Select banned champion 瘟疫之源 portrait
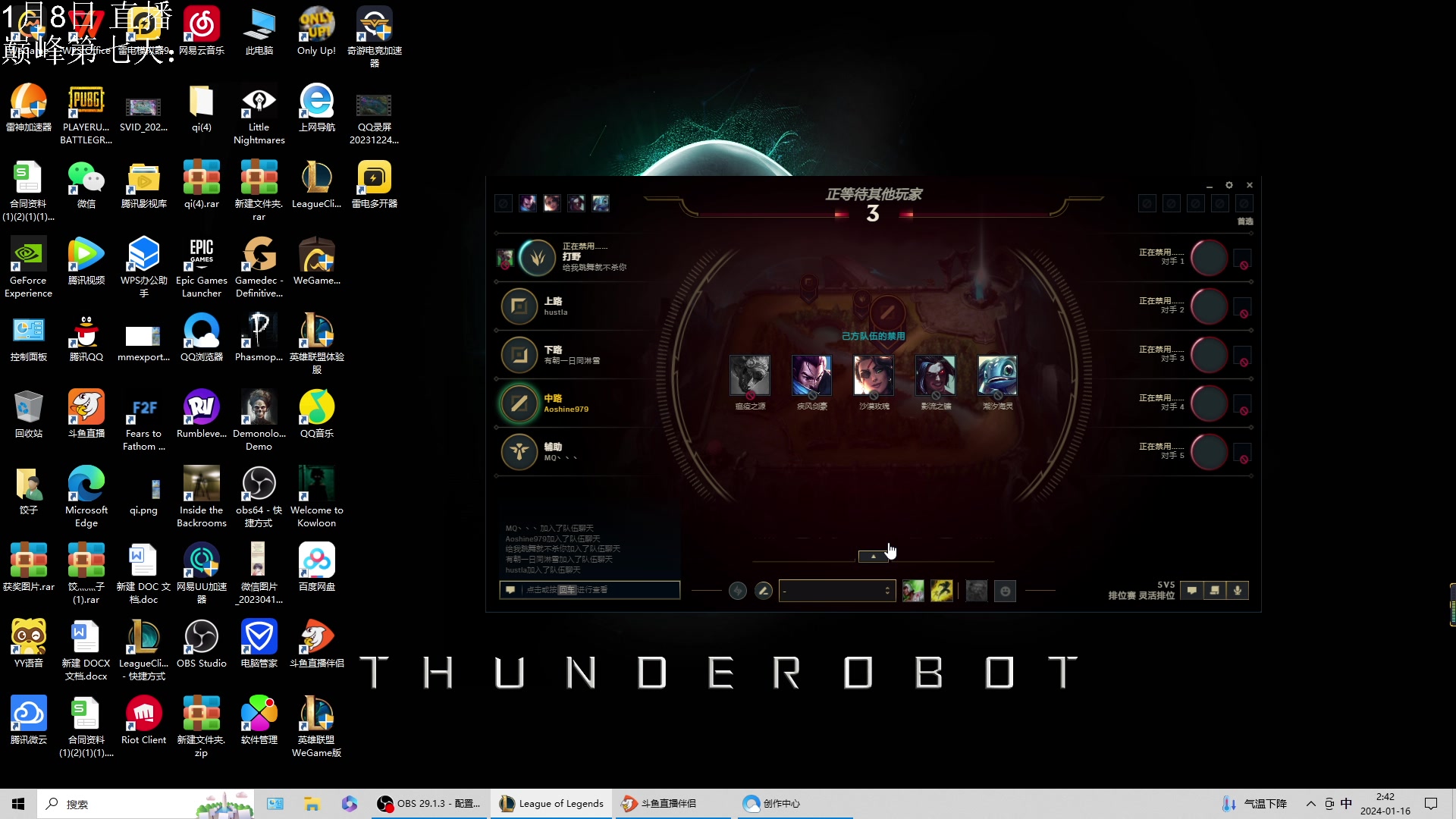 coord(750,375)
